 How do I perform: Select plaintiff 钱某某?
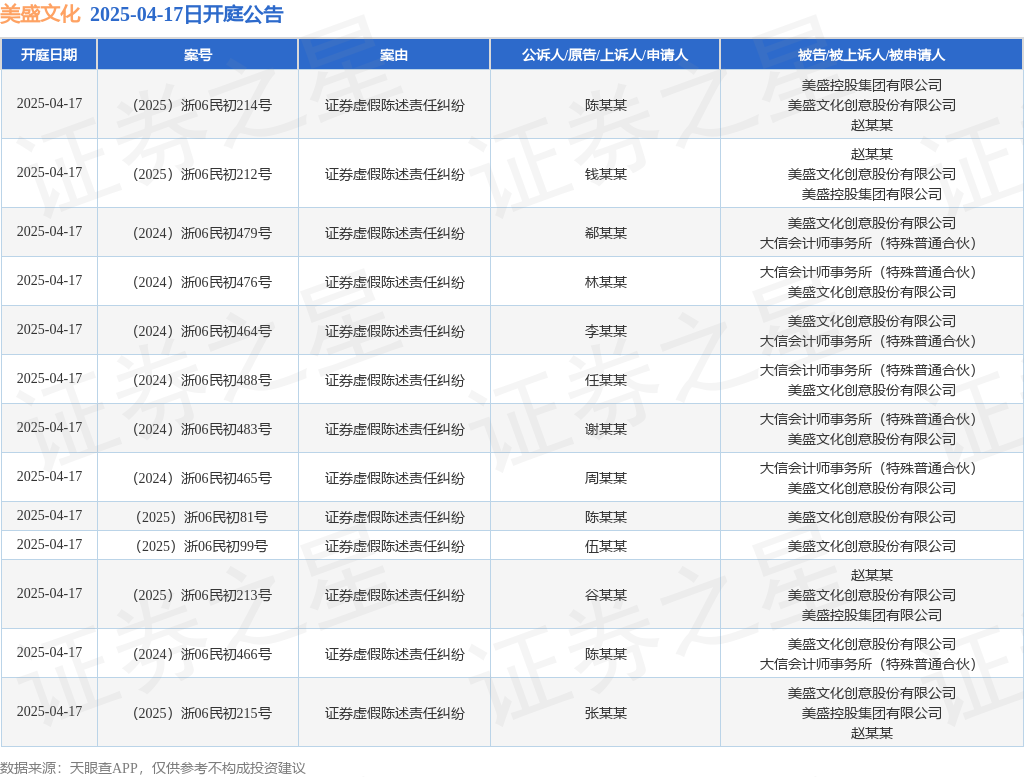click(x=605, y=174)
